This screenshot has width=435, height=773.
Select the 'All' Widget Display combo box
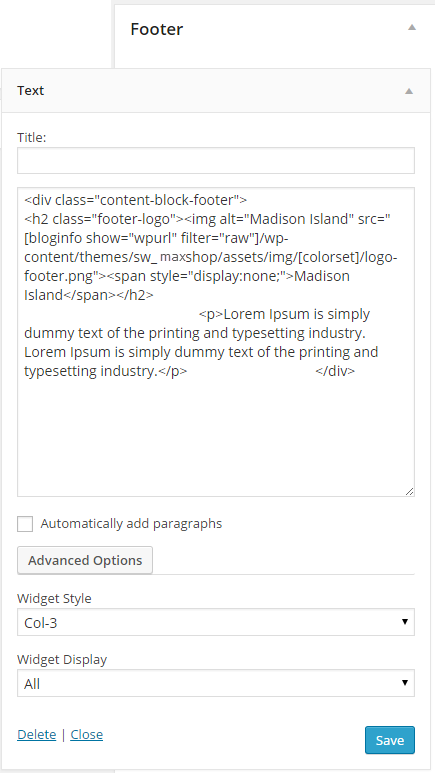click(x=216, y=683)
